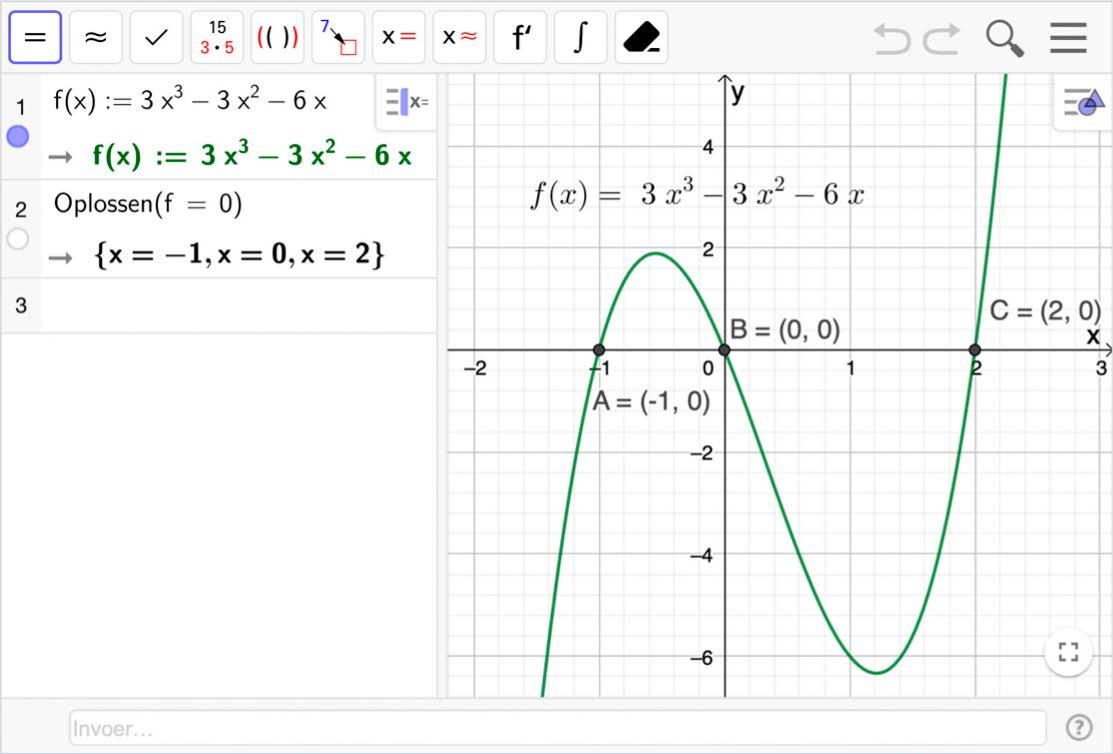
Task: Select the Solve (x =) tool
Action: 399,37
